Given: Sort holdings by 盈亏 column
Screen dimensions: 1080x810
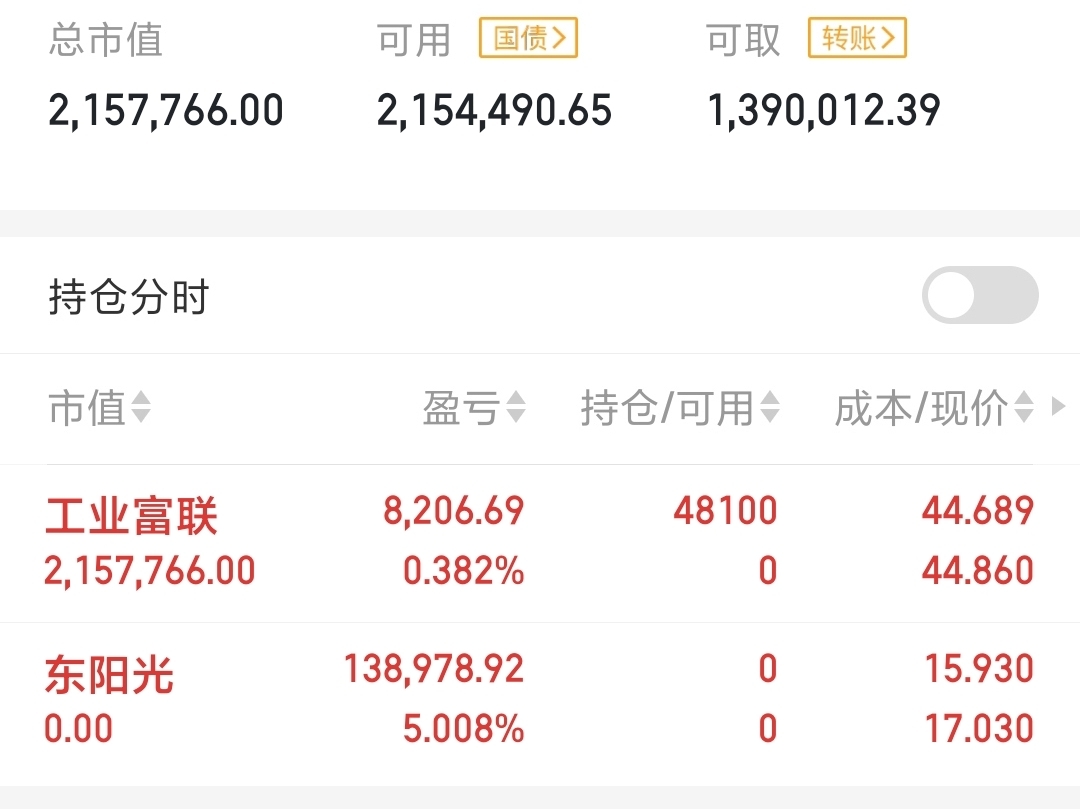Looking at the screenshot, I should (475, 407).
